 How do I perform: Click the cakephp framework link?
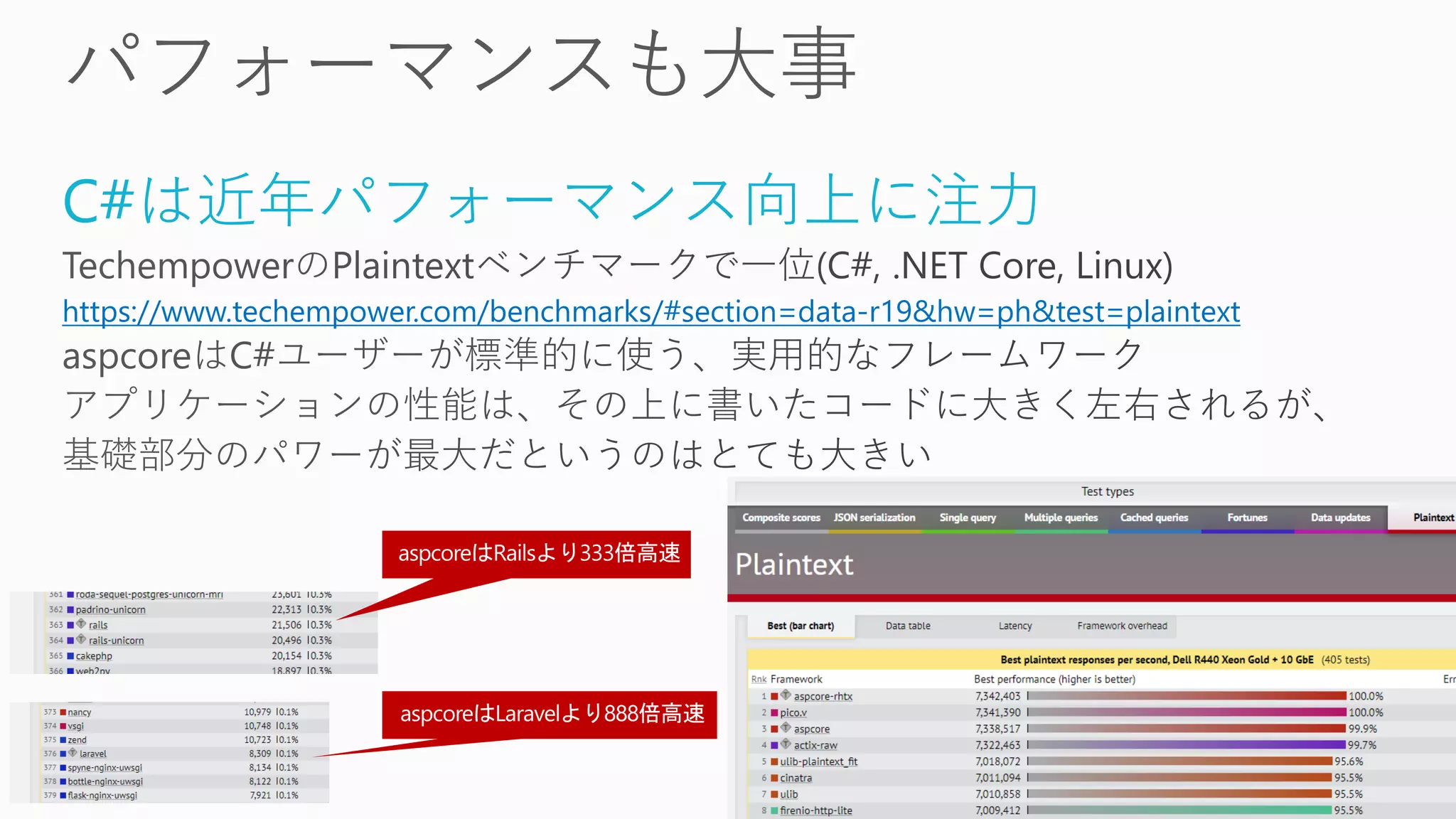tap(94, 656)
